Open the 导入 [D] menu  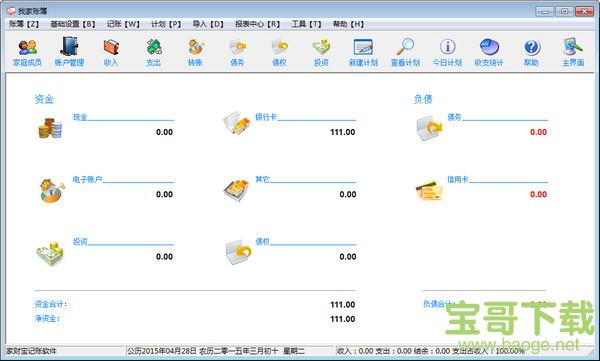(x=208, y=24)
